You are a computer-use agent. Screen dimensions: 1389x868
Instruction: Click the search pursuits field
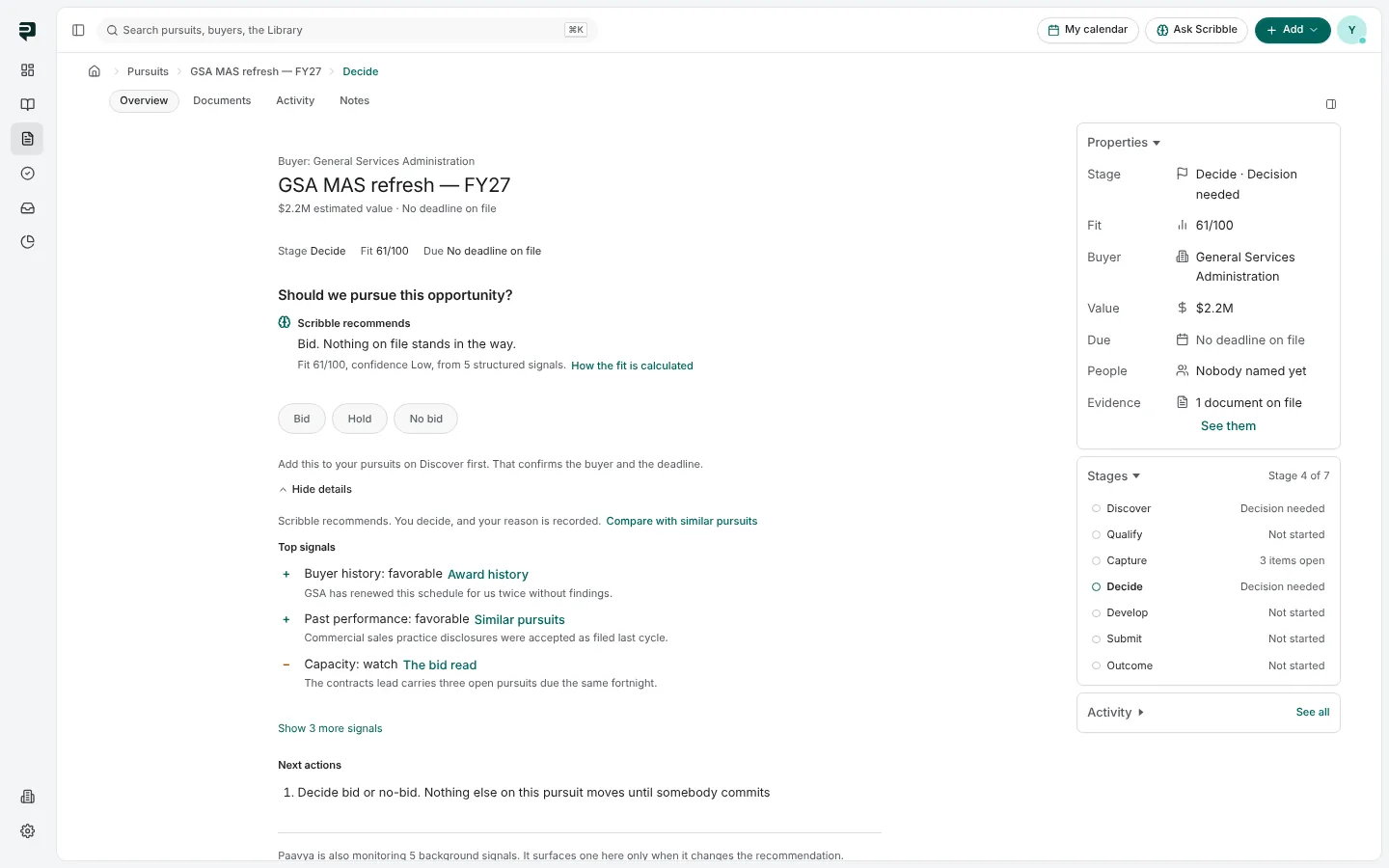[x=347, y=30]
